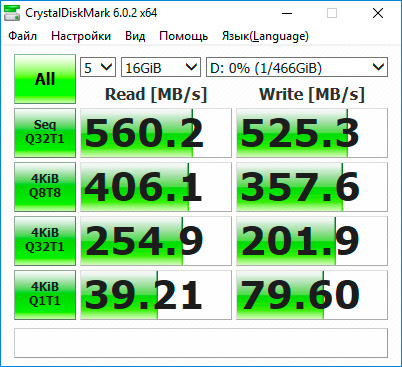Open the drive selector showing D: 0%
Screen dimensions: 402x367
[x=297, y=67]
